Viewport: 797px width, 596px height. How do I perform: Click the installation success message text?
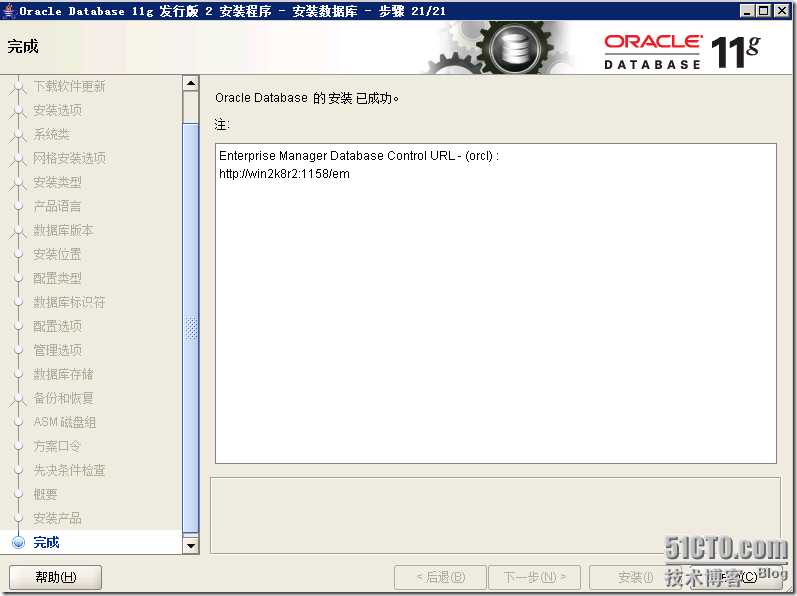click(307, 98)
